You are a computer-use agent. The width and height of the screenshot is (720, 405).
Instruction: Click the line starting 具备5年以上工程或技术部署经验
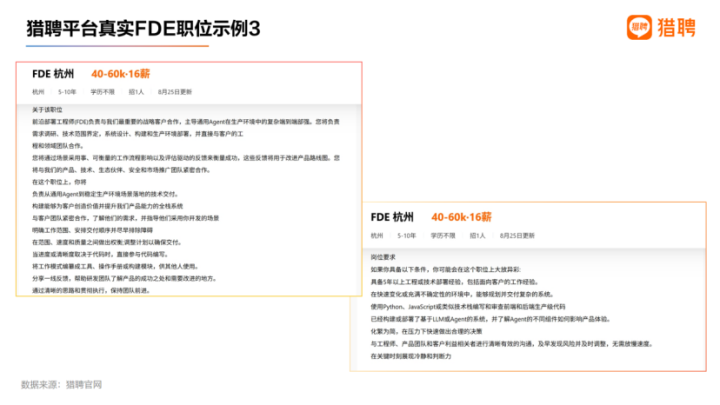click(x=455, y=281)
